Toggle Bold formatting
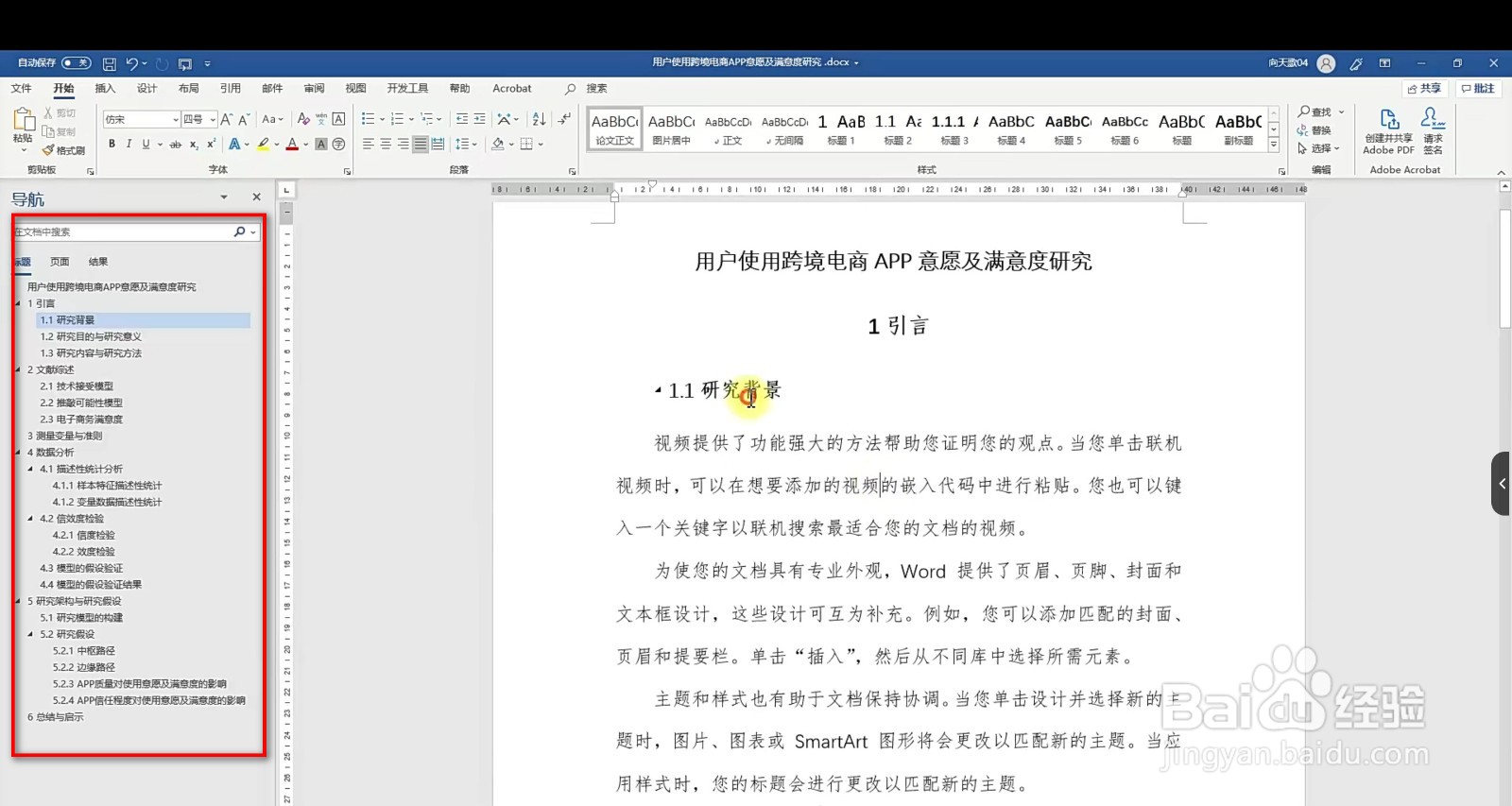This screenshot has width=1512, height=806. pos(112,144)
